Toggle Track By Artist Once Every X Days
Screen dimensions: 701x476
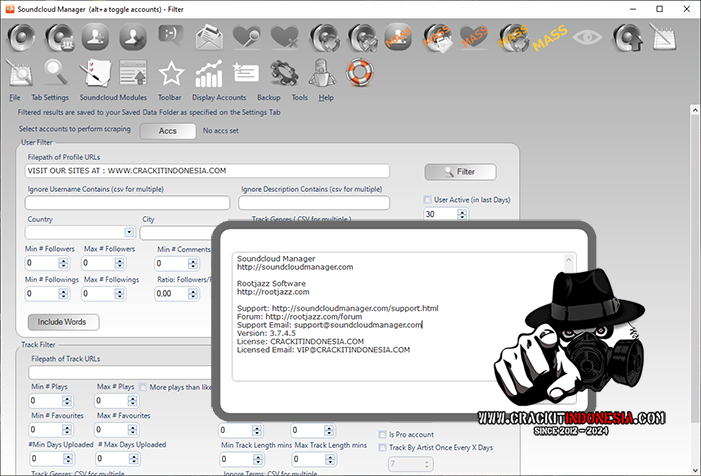tap(383, 447)
